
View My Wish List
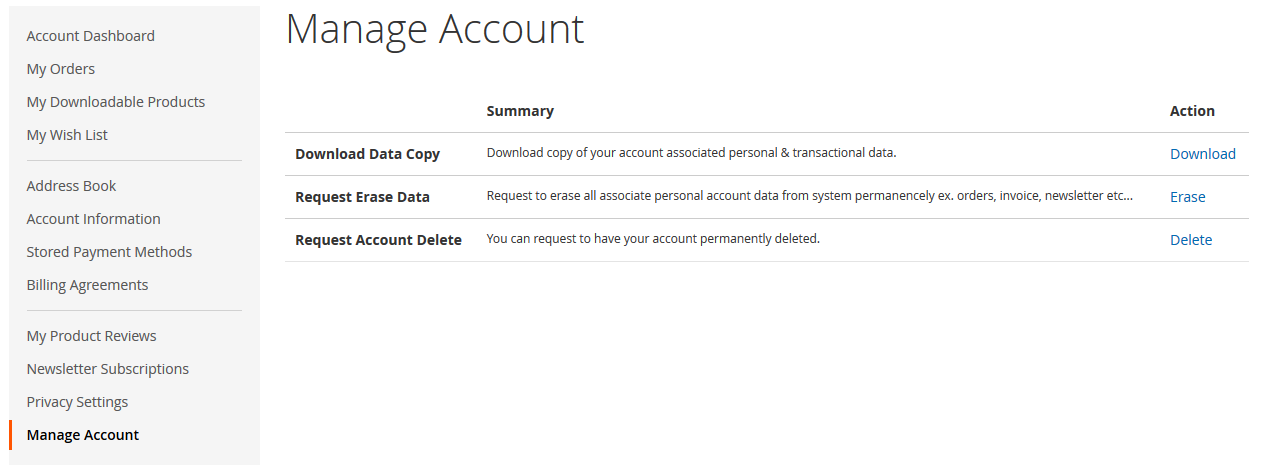pyautogui.click(x=67, y=135)
